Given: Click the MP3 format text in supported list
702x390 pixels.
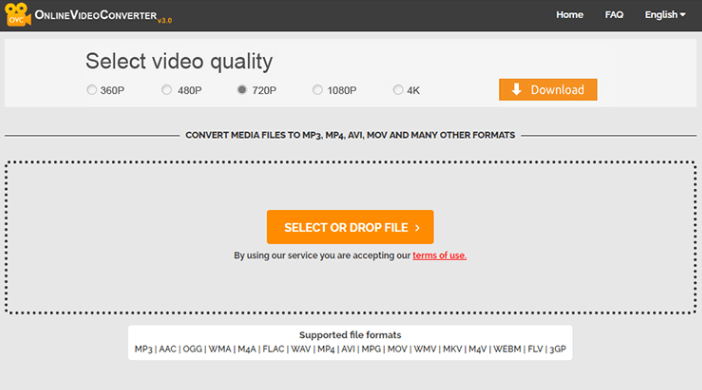Looking at the screenshot, I should click(143, 349).
